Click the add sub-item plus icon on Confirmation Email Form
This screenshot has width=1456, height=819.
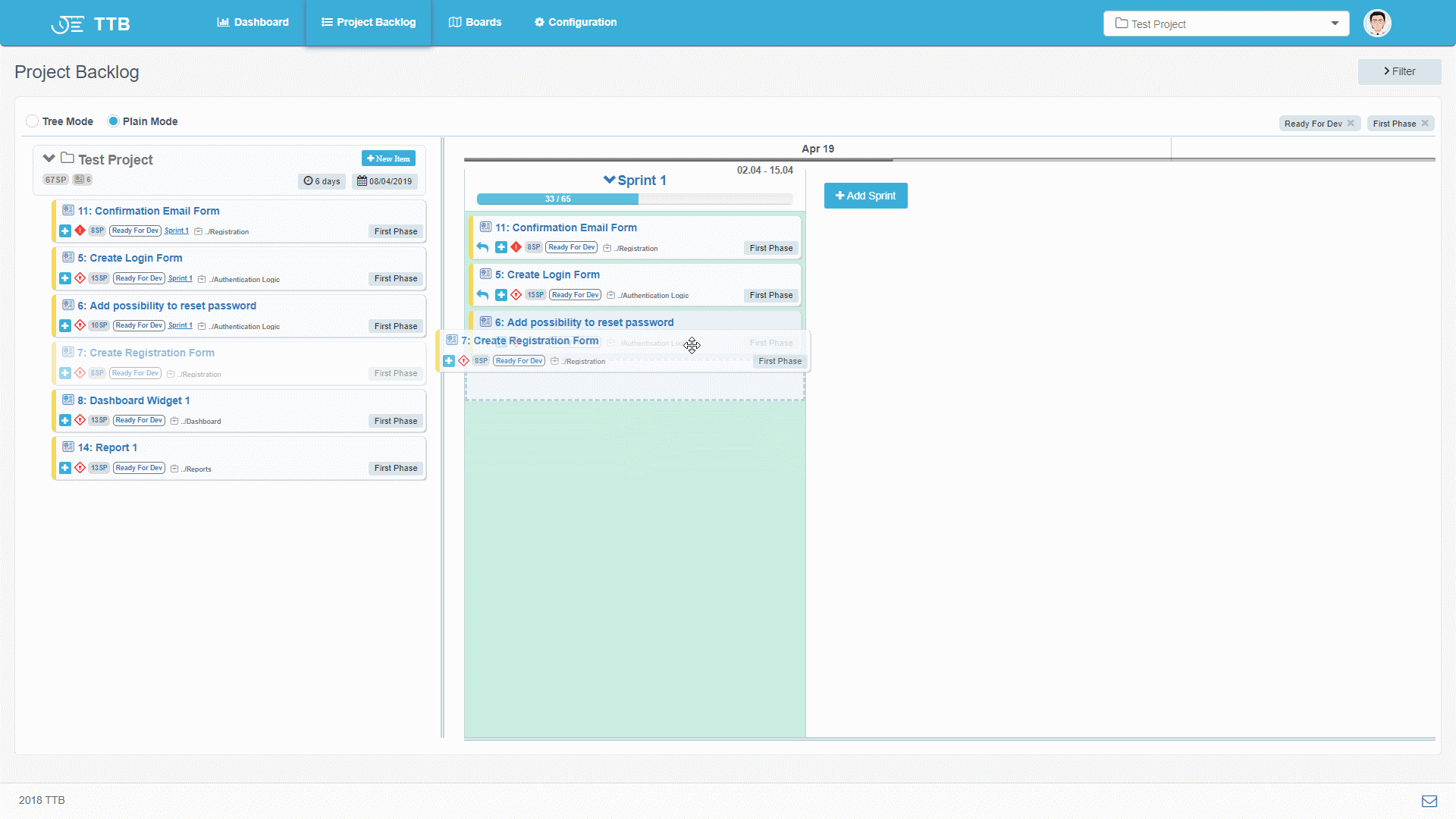(x=64, y=231)
